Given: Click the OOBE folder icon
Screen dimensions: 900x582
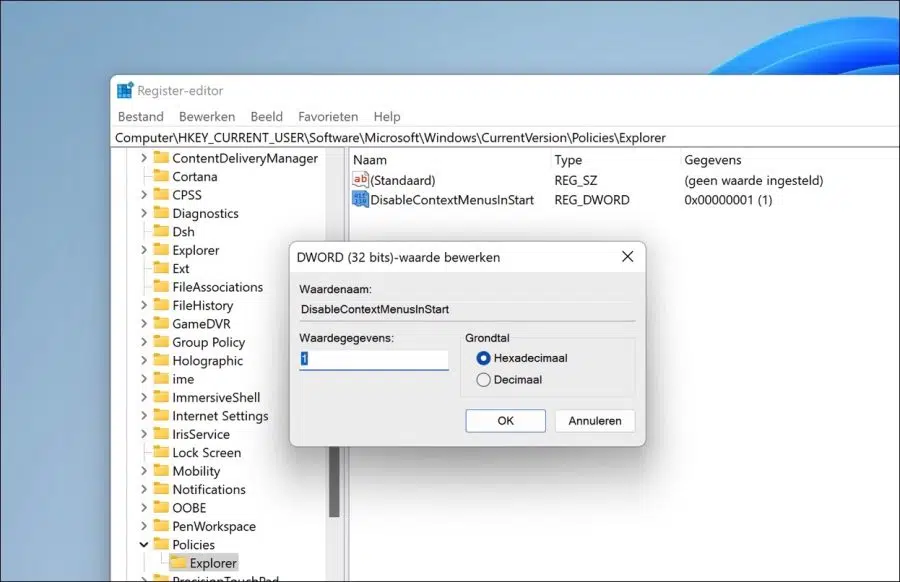Looking at the screenshot, I should click(x=161, y=507).
